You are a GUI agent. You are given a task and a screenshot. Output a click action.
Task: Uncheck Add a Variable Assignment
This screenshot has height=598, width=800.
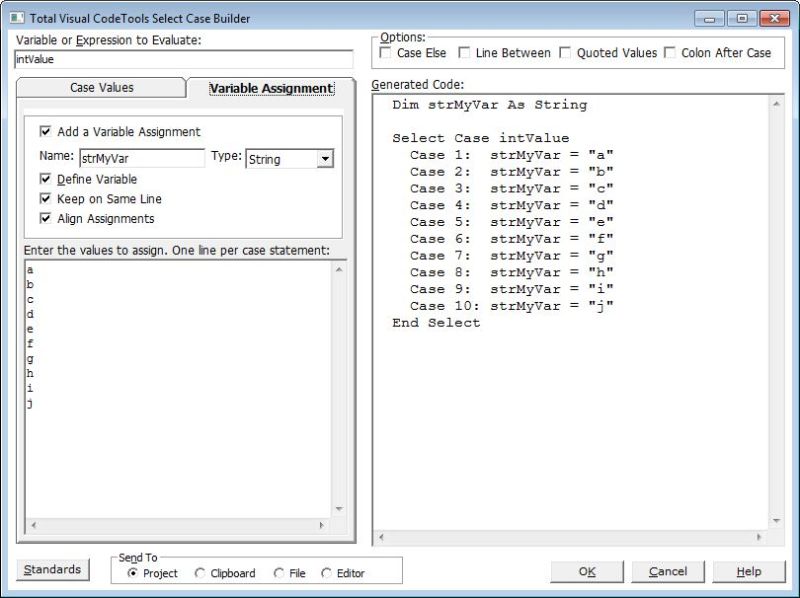45,131
